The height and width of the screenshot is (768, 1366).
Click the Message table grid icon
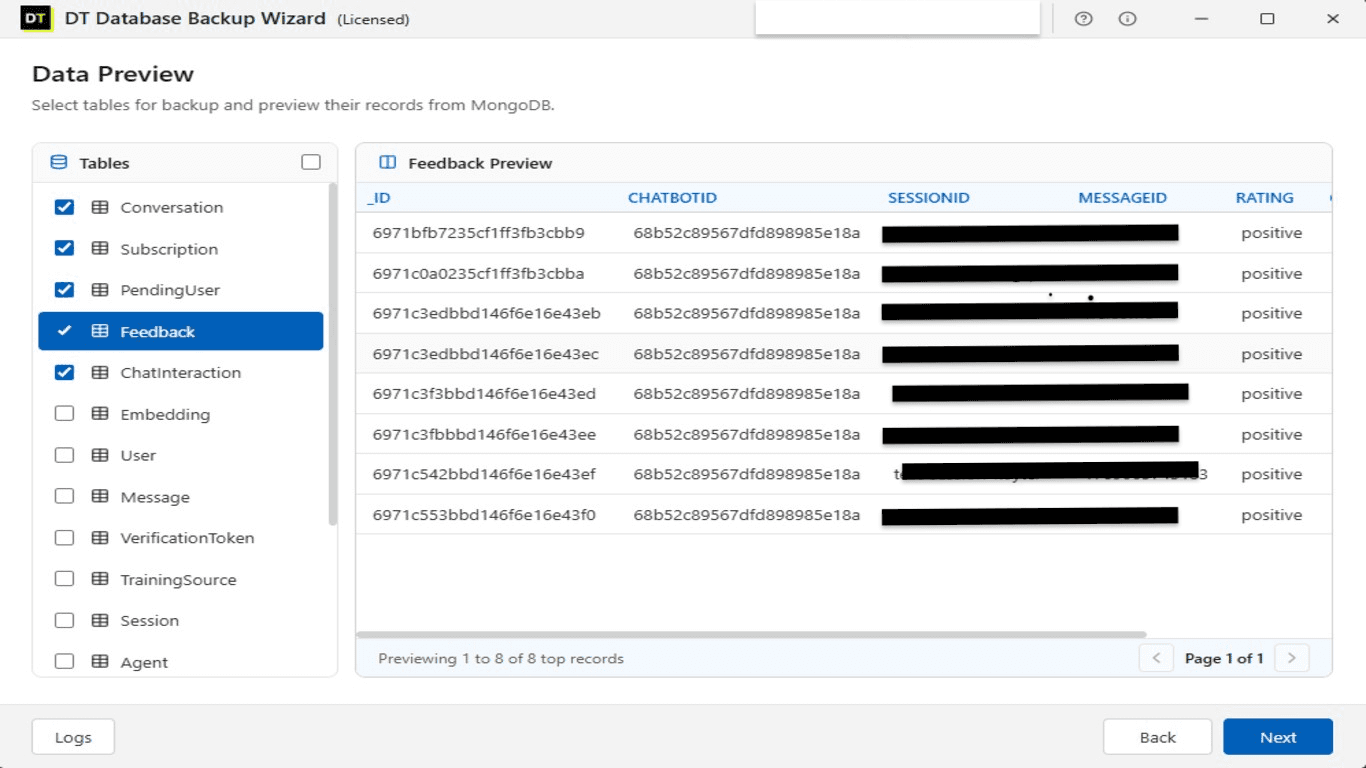(100, 497)
